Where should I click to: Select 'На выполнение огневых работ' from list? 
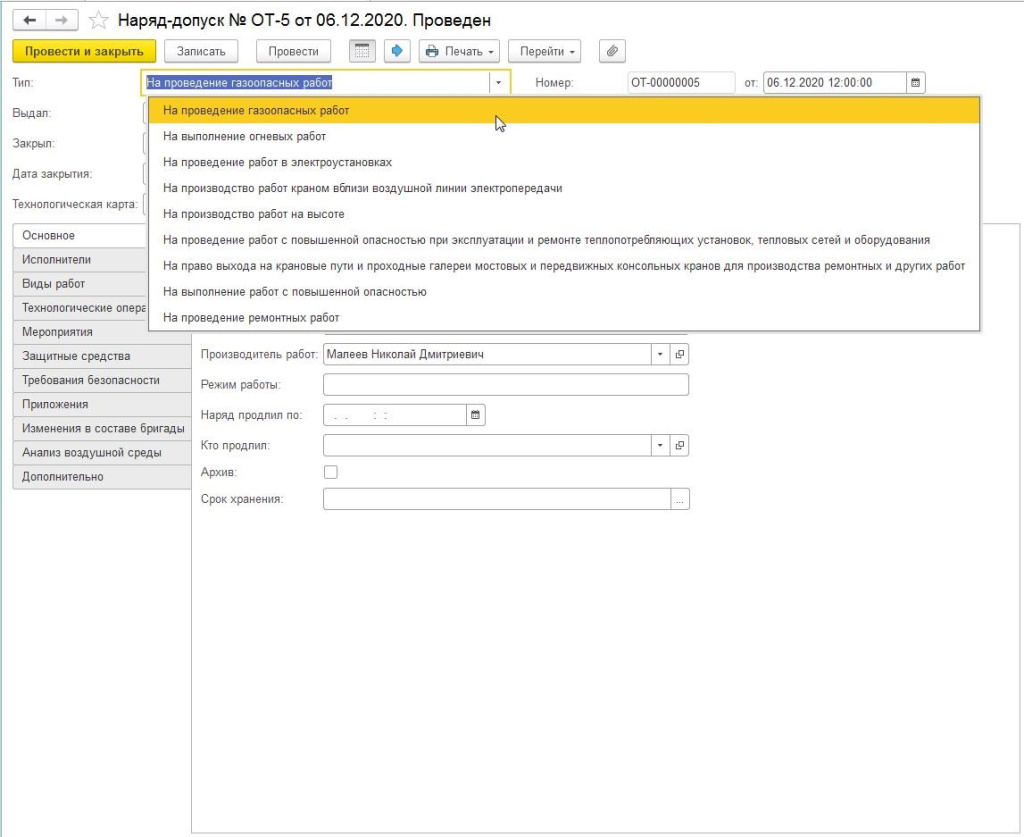(244, 136)
